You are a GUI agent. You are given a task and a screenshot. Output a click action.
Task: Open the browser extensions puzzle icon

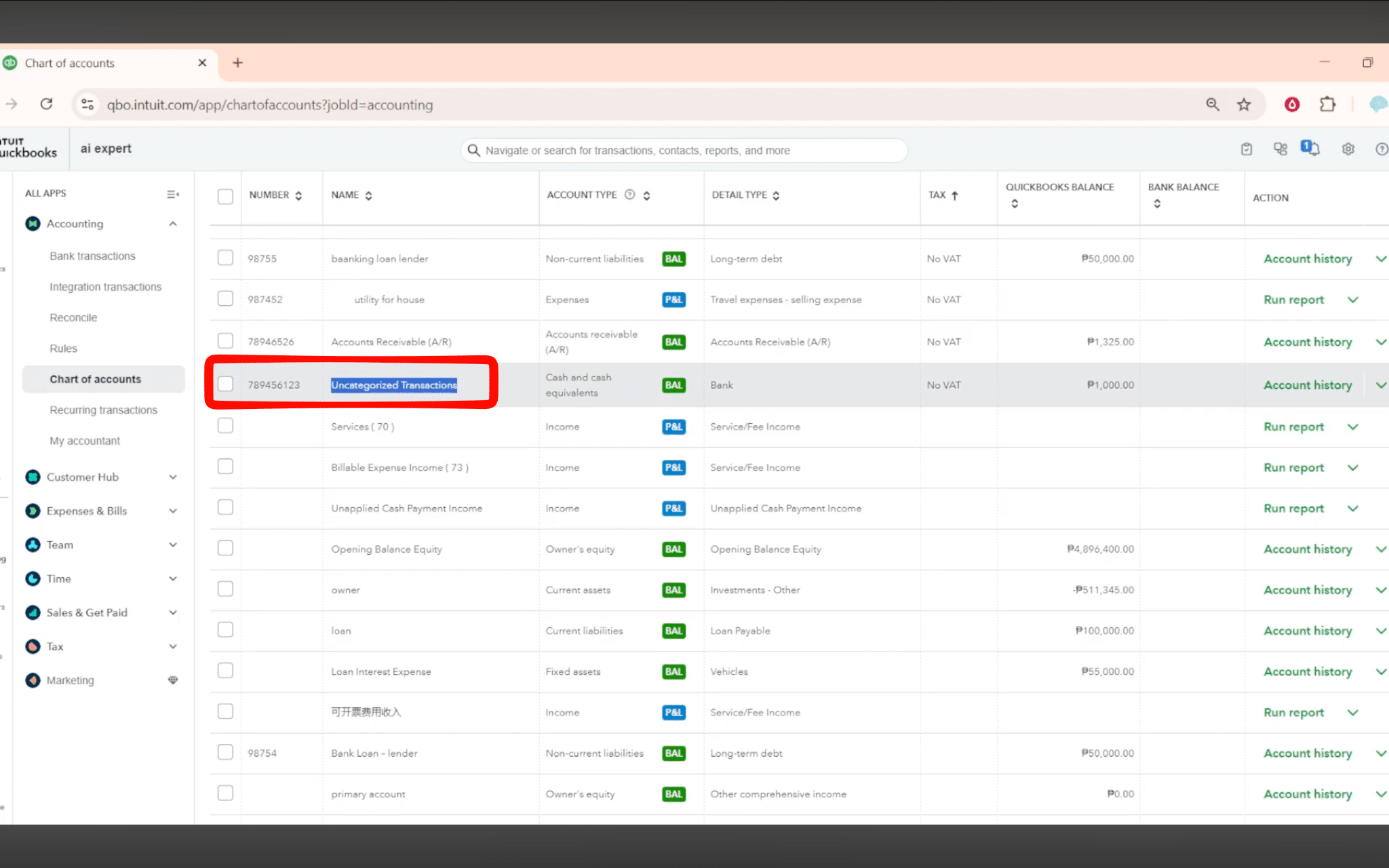click(x=1327, y=104)
